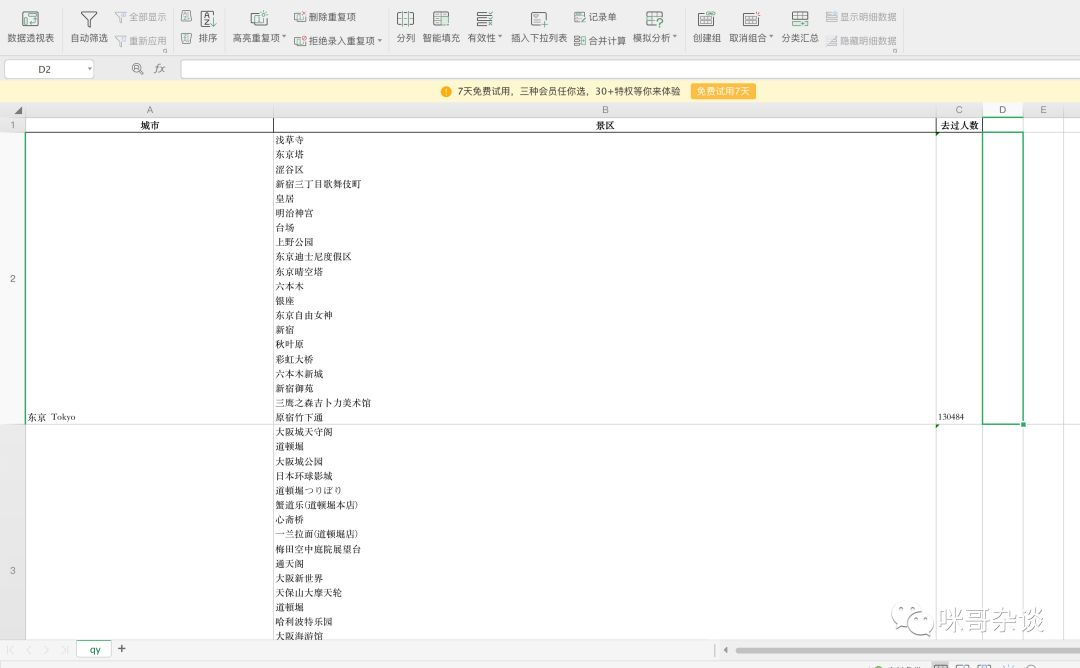Screen dimensions: 1080x668
Task: Select the 景区 header cell
Action: (605, 125)
